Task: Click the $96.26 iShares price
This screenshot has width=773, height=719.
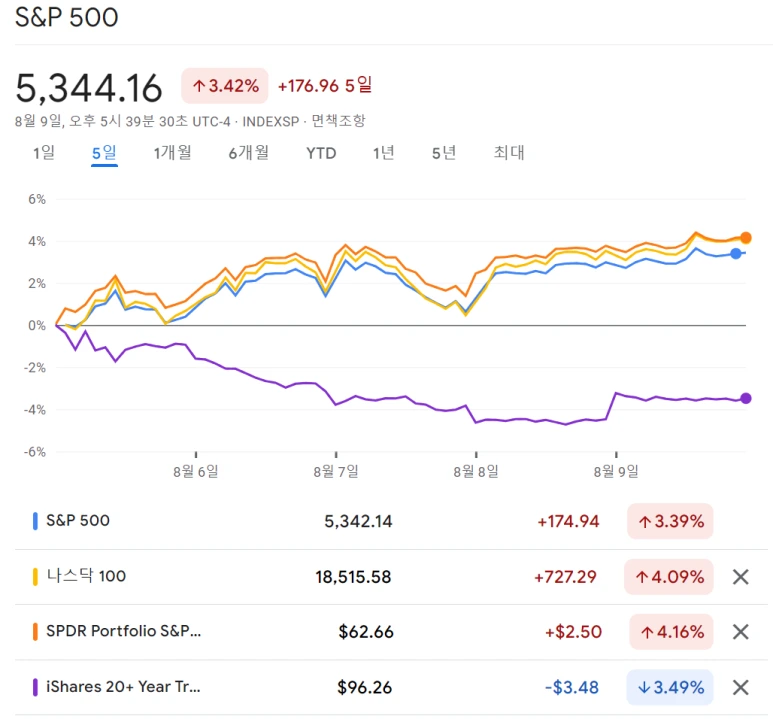Action: 365,687
